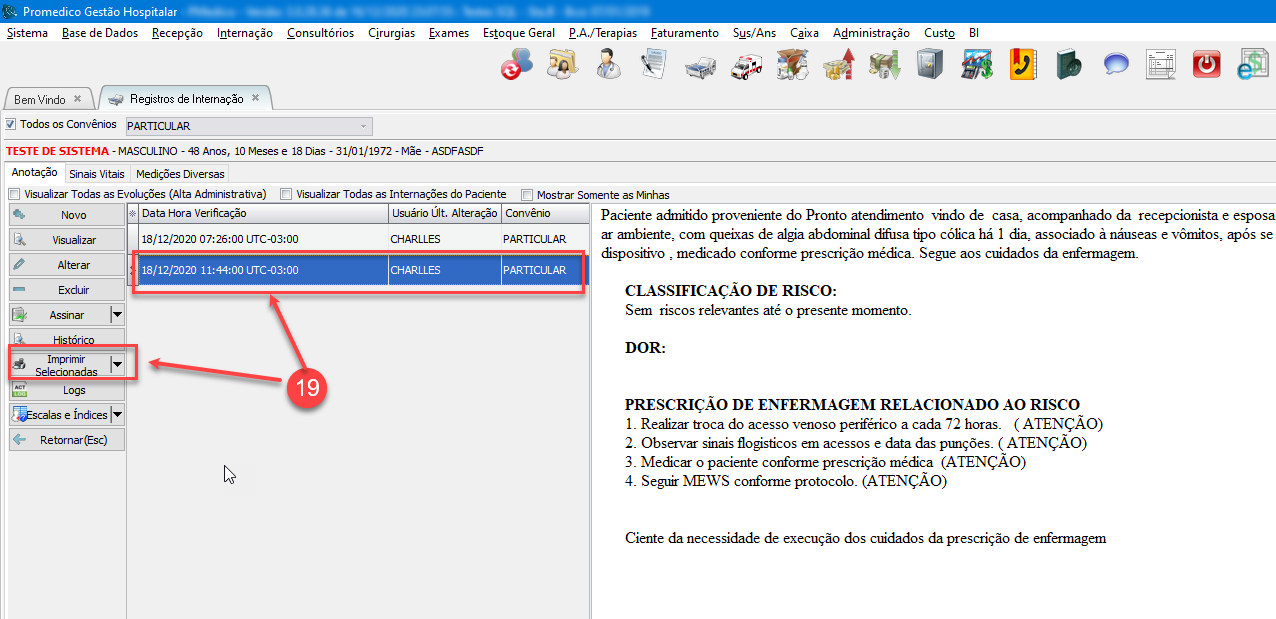Image resolution: width=1276 pixels, height=619 pixels.
Task: Click the red power button icon
Action: 1207,65
